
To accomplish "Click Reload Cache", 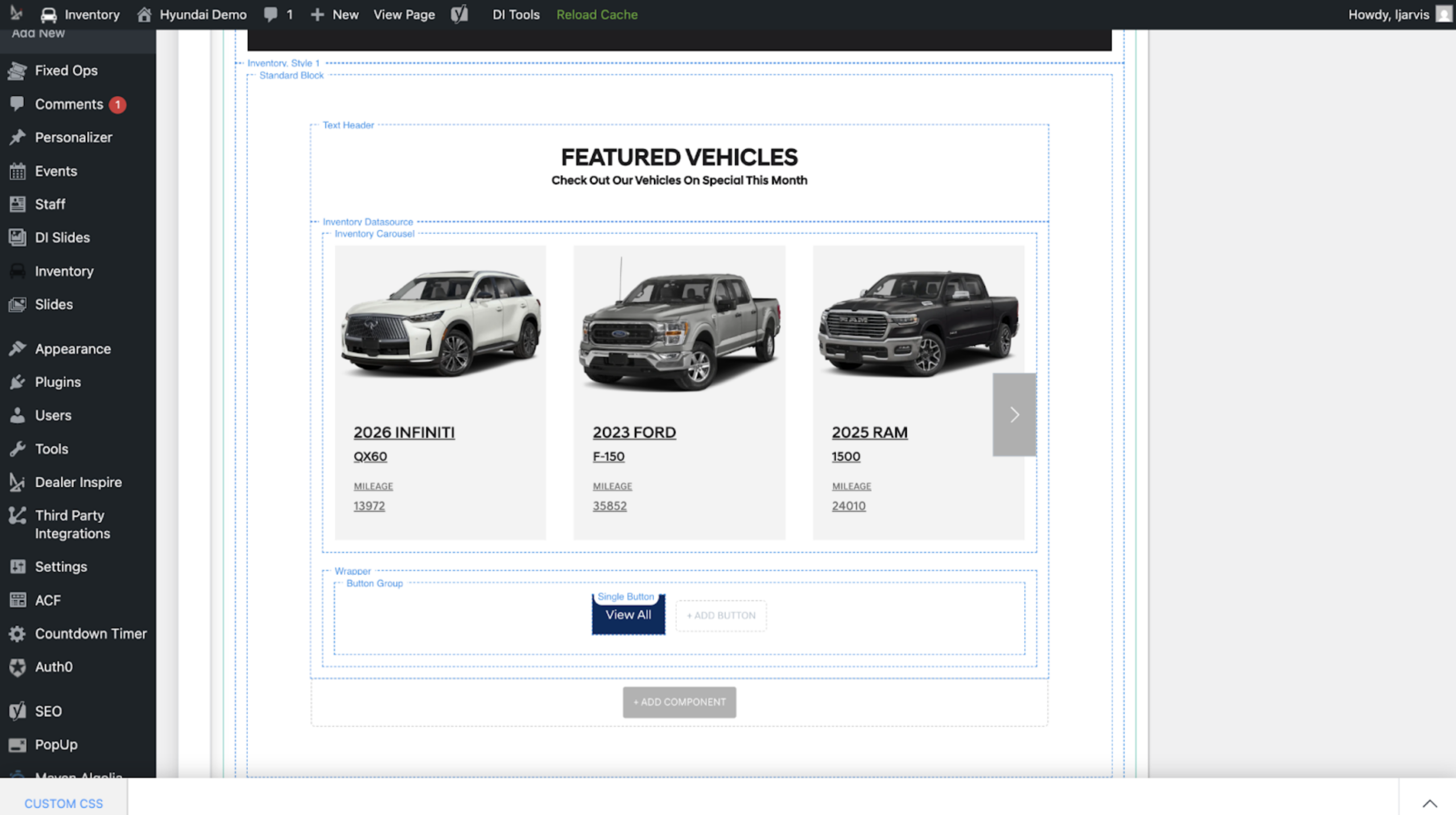I will click(597, 14).
